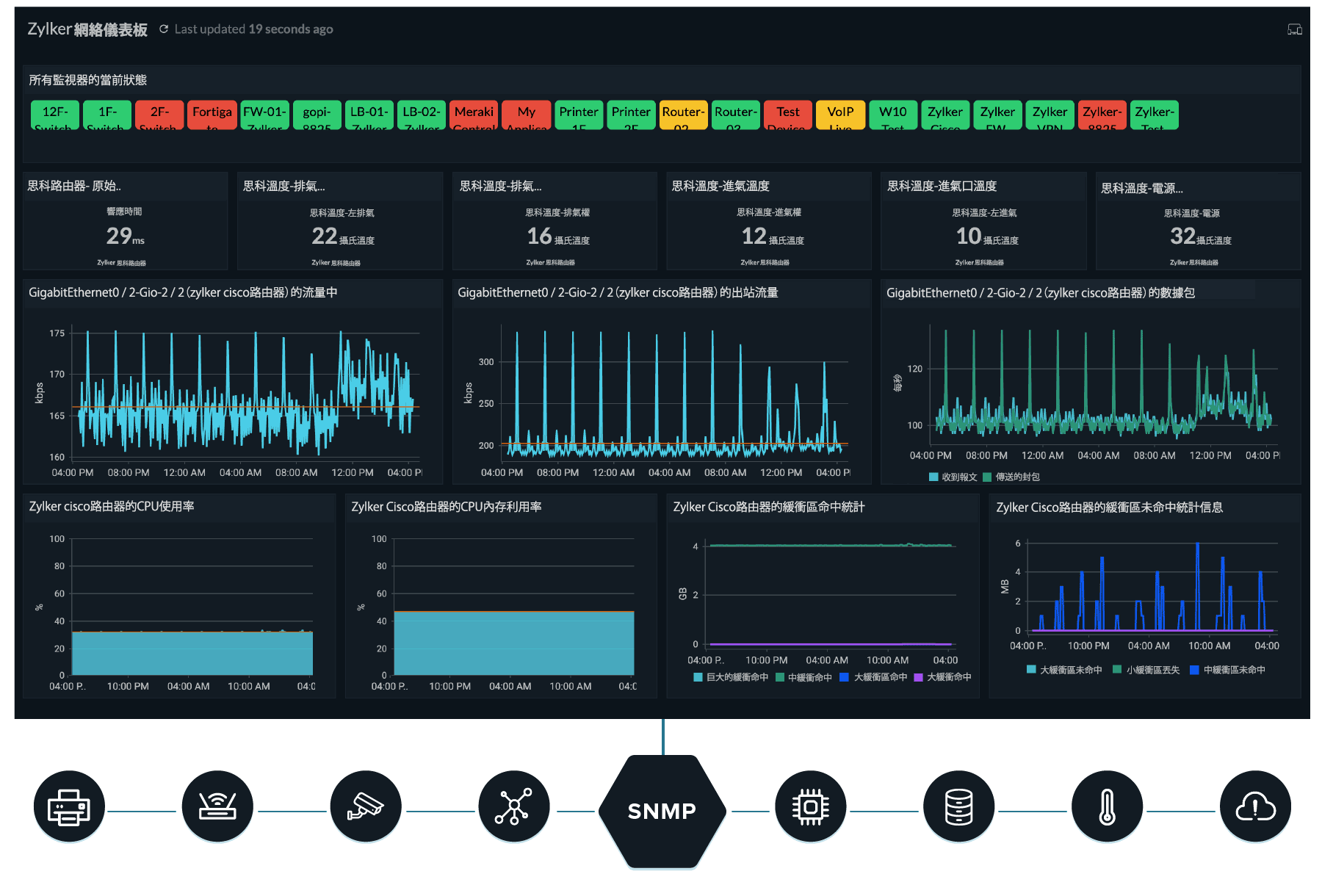Select the printer device icon at the bottom
The image size is (1322, 896).
point(70,806)
